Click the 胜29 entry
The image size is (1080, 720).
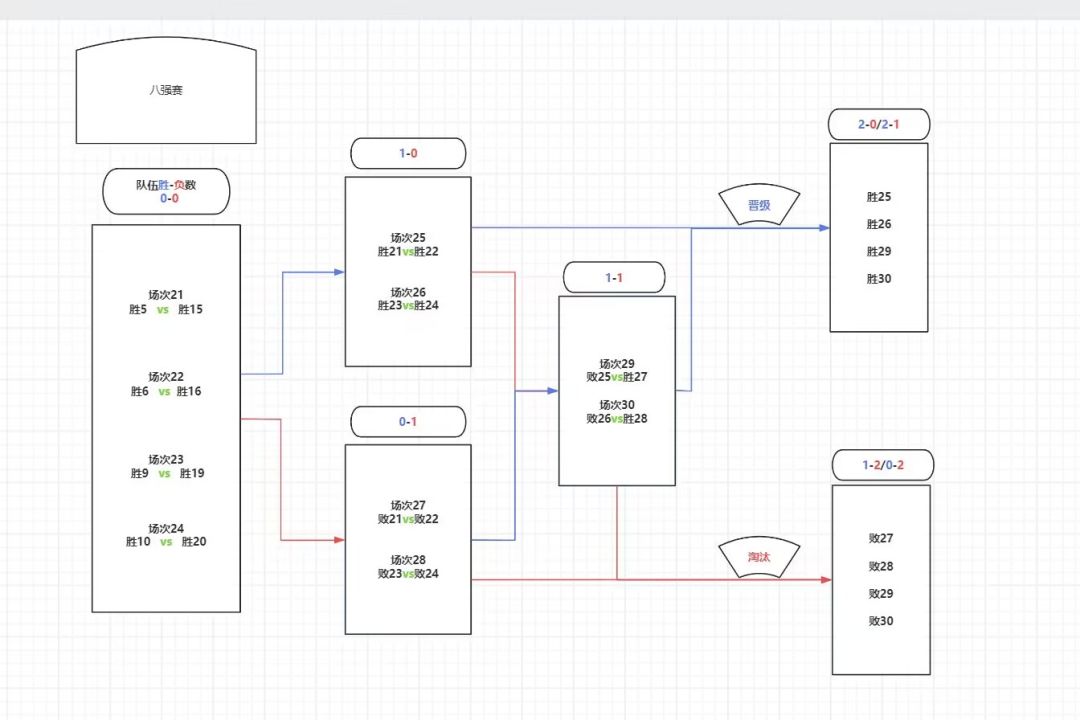879,251
